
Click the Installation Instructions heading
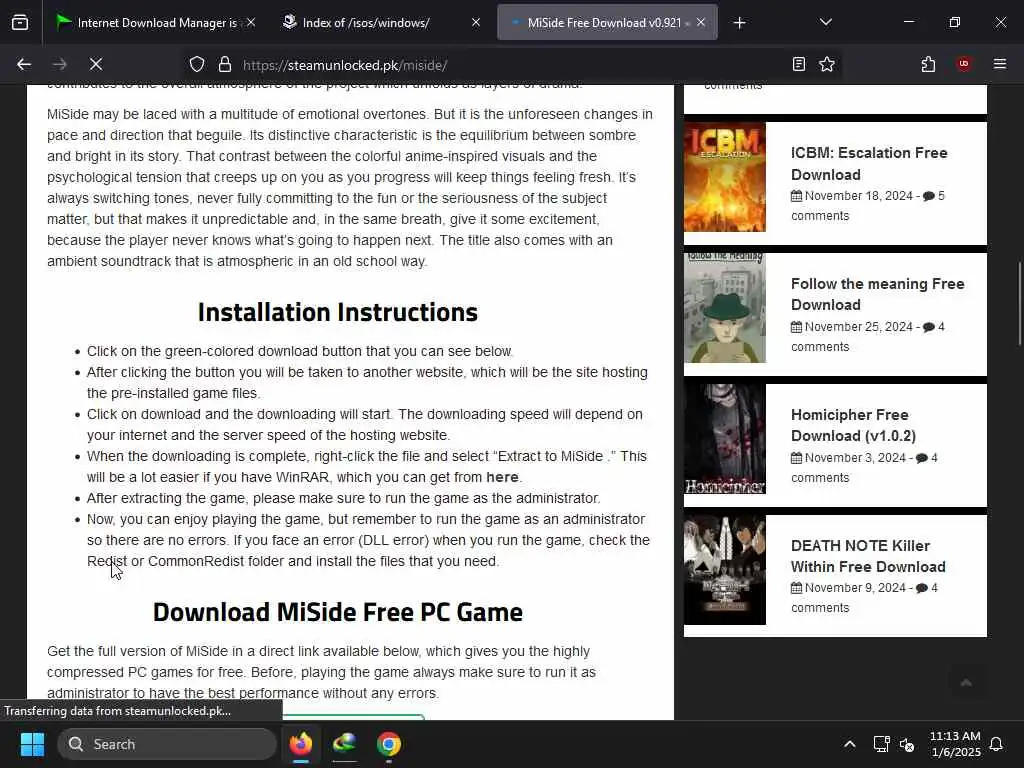tap(338, 312)
